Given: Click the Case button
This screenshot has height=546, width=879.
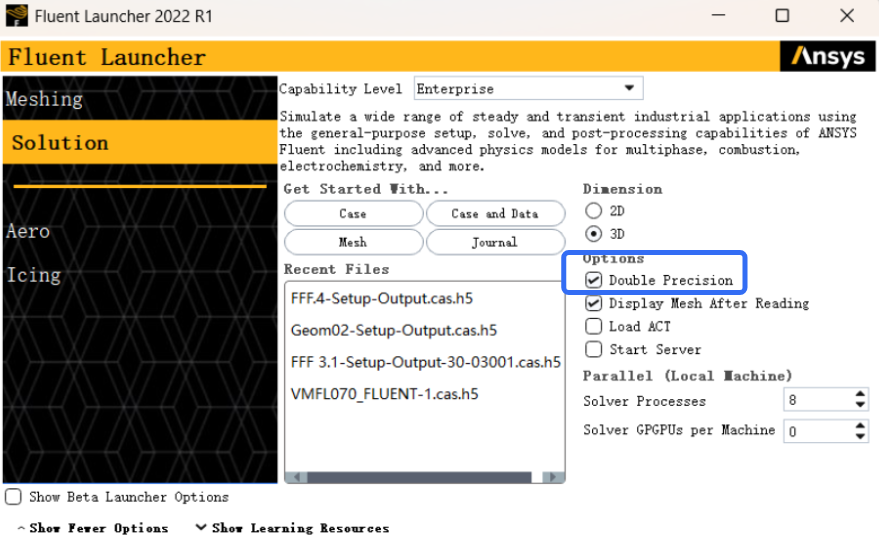Looking at the screenshot, I should tap(353, 214).
